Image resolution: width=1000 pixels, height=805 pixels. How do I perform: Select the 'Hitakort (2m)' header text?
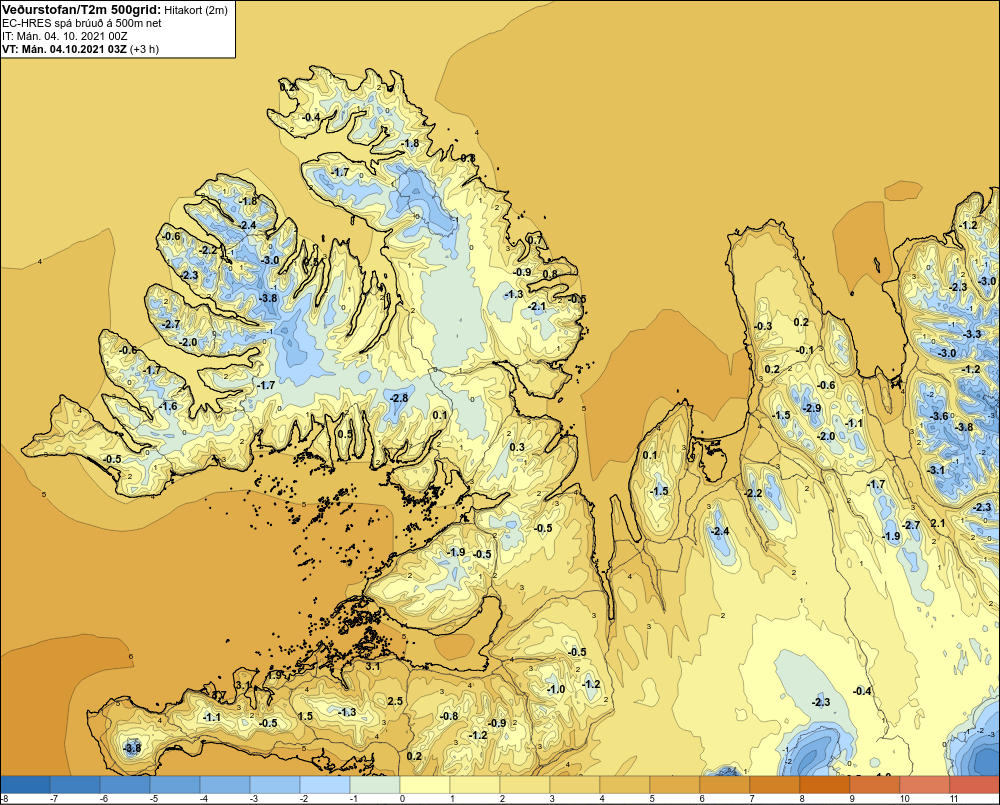point(195,10)
